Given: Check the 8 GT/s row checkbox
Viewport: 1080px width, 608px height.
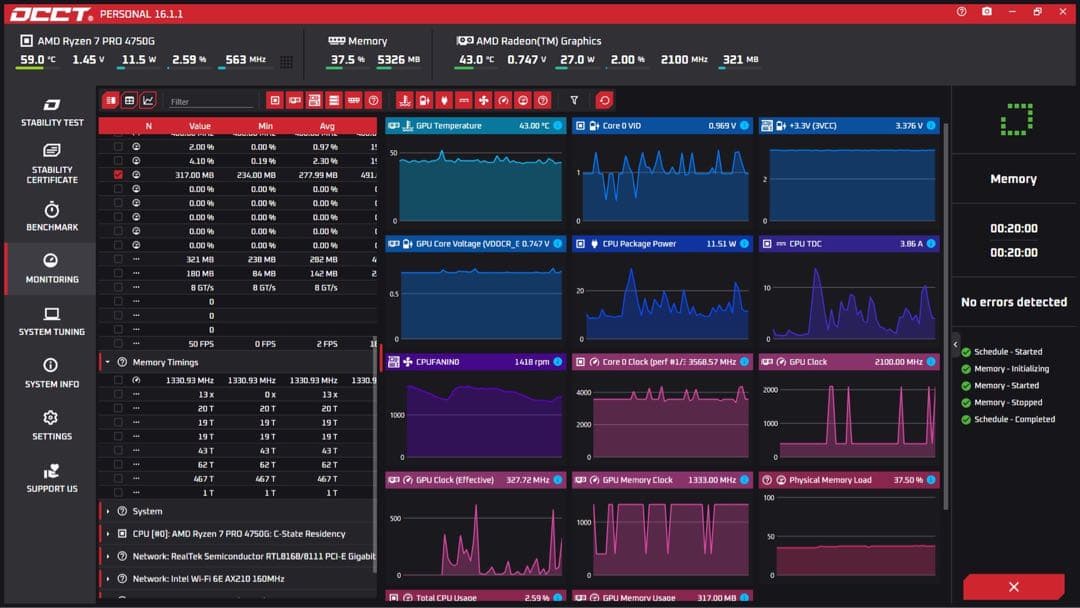Looking at the screenshot, I should click(118, 287).
